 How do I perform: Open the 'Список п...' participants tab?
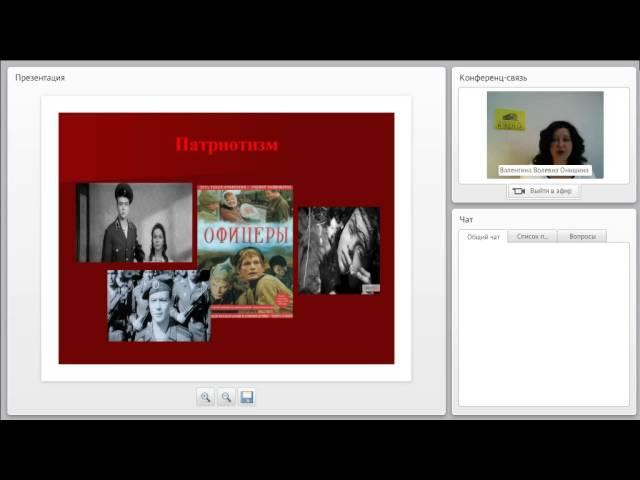point(532,236)
